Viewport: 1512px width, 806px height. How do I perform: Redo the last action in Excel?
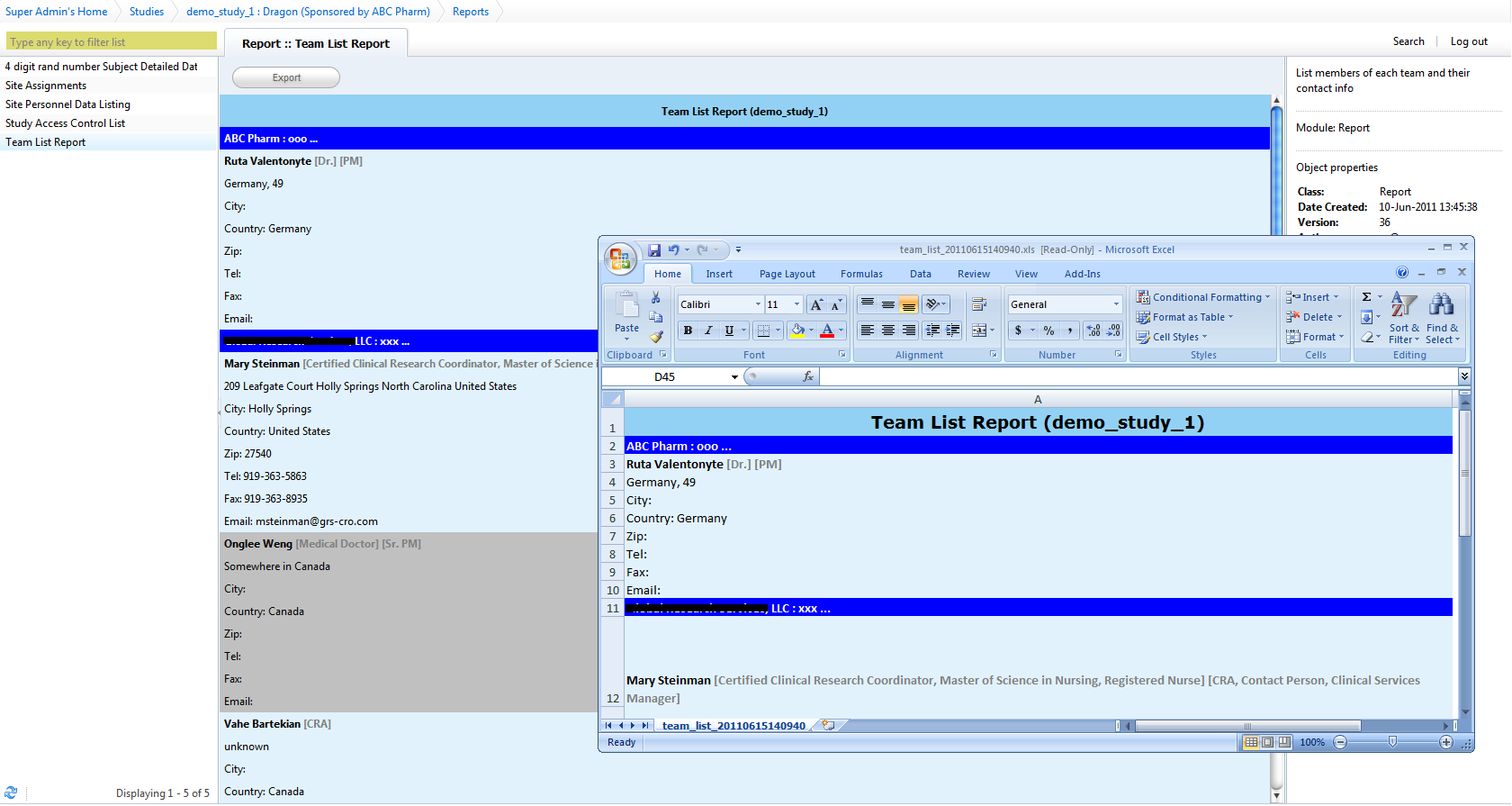[x=702, y=250]
